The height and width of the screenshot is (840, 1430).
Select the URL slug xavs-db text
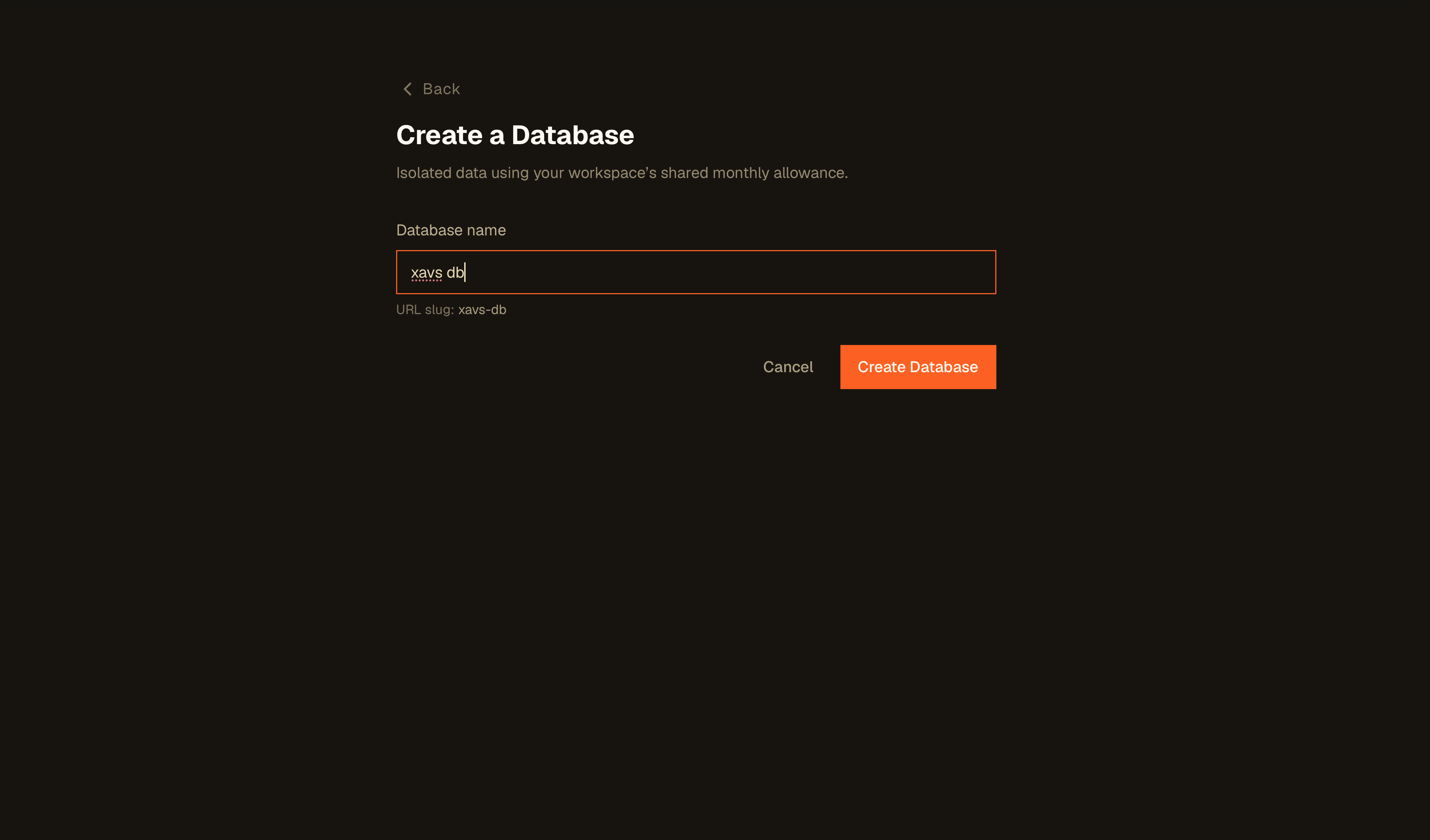point(482,310)
